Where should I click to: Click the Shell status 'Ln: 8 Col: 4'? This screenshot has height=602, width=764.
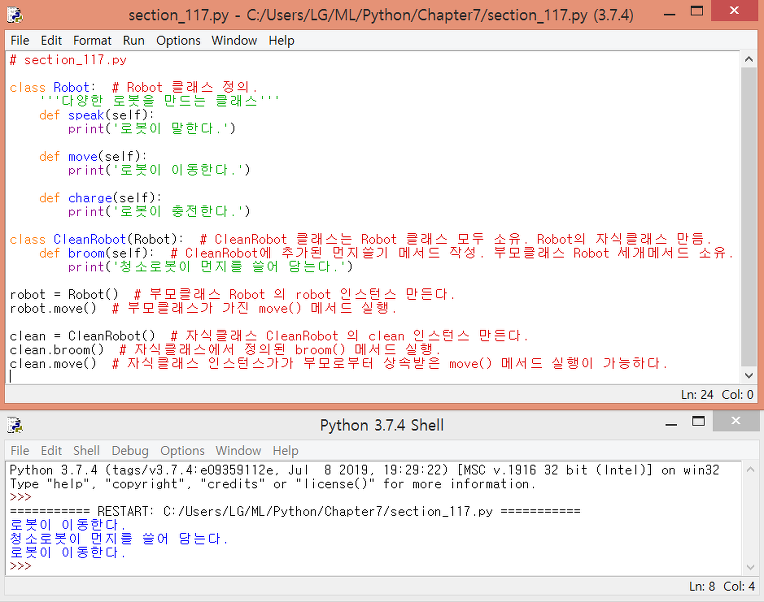722,586
